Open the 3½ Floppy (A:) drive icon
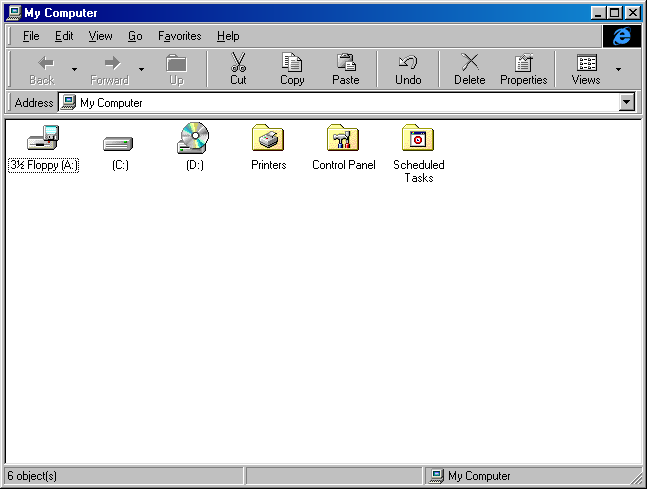Image resolution: width=647 pixels, height=489 pixels. point(43,138)
